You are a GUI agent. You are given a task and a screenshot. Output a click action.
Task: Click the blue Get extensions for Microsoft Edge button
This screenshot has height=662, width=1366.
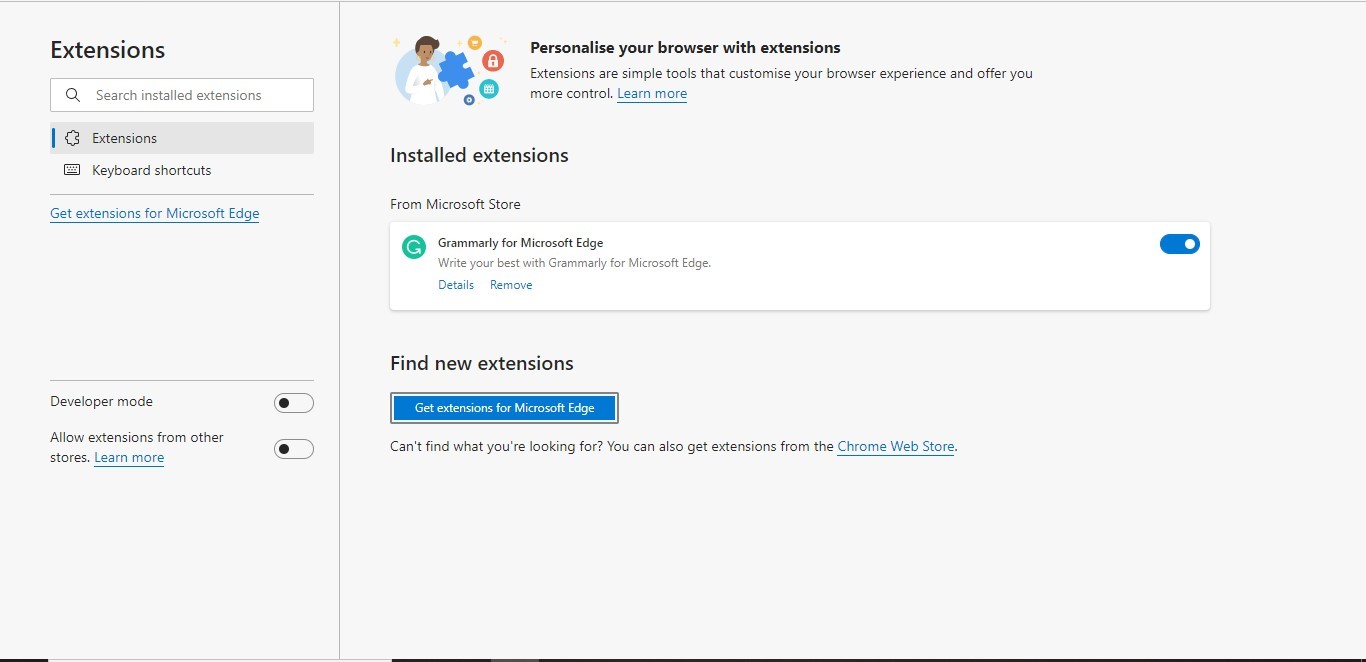[504, 408]
